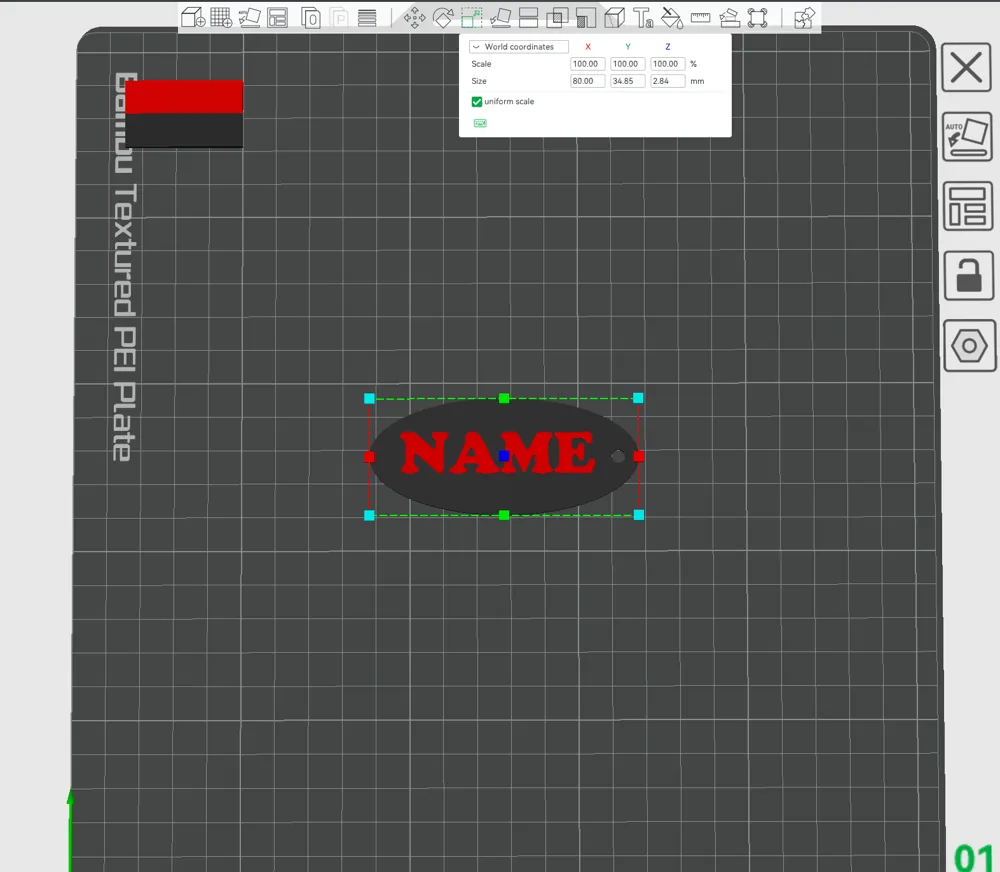Toggle the uniform scale checkbox

[x=476, y=101]
